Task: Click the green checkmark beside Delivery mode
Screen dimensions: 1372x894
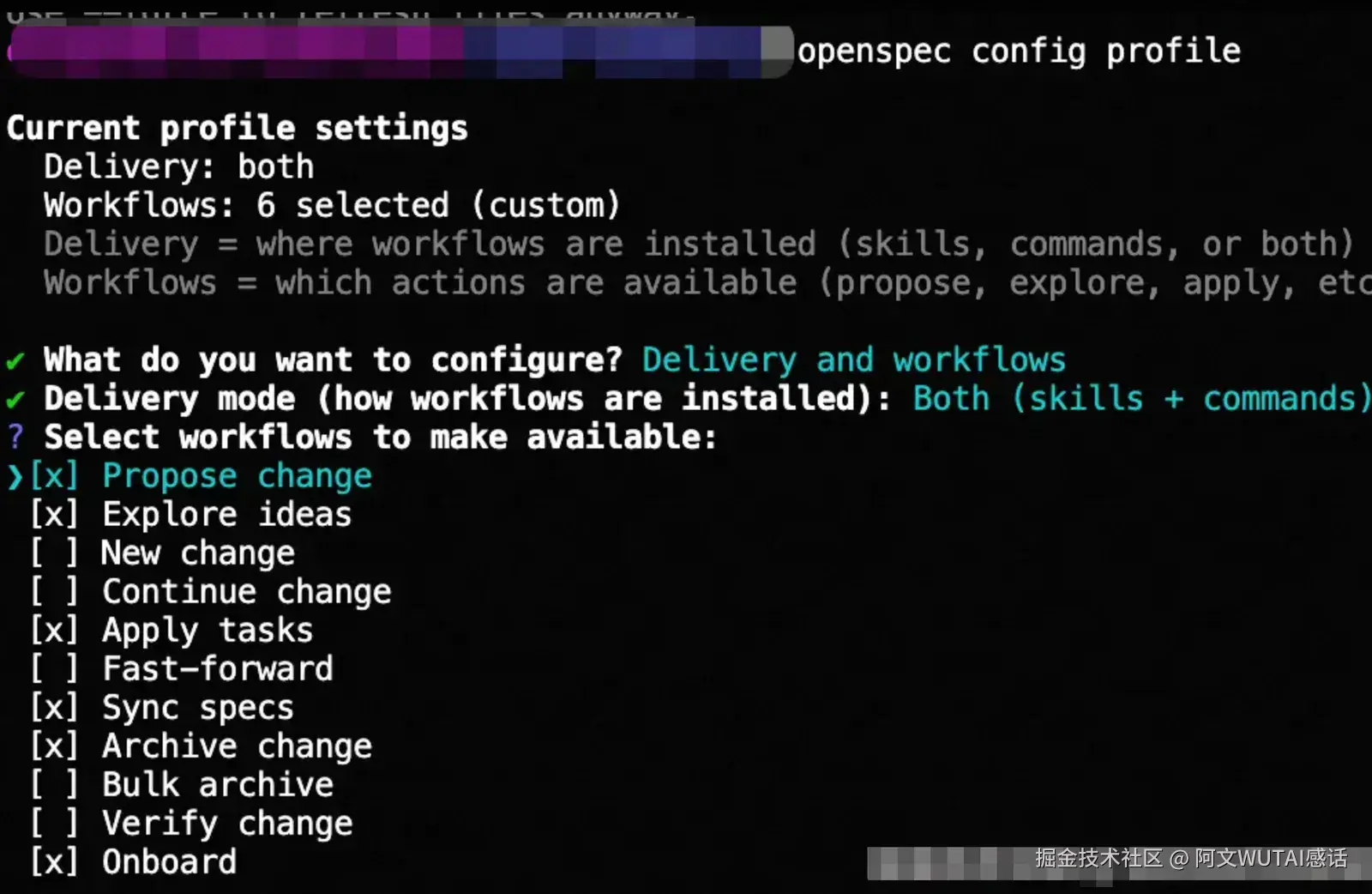Action: (15, 400)
